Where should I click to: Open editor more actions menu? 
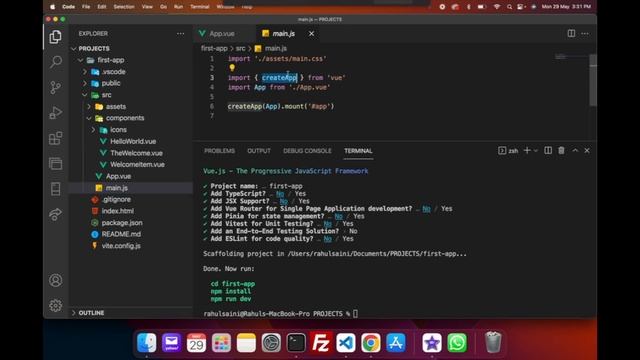tap(585, 33)
